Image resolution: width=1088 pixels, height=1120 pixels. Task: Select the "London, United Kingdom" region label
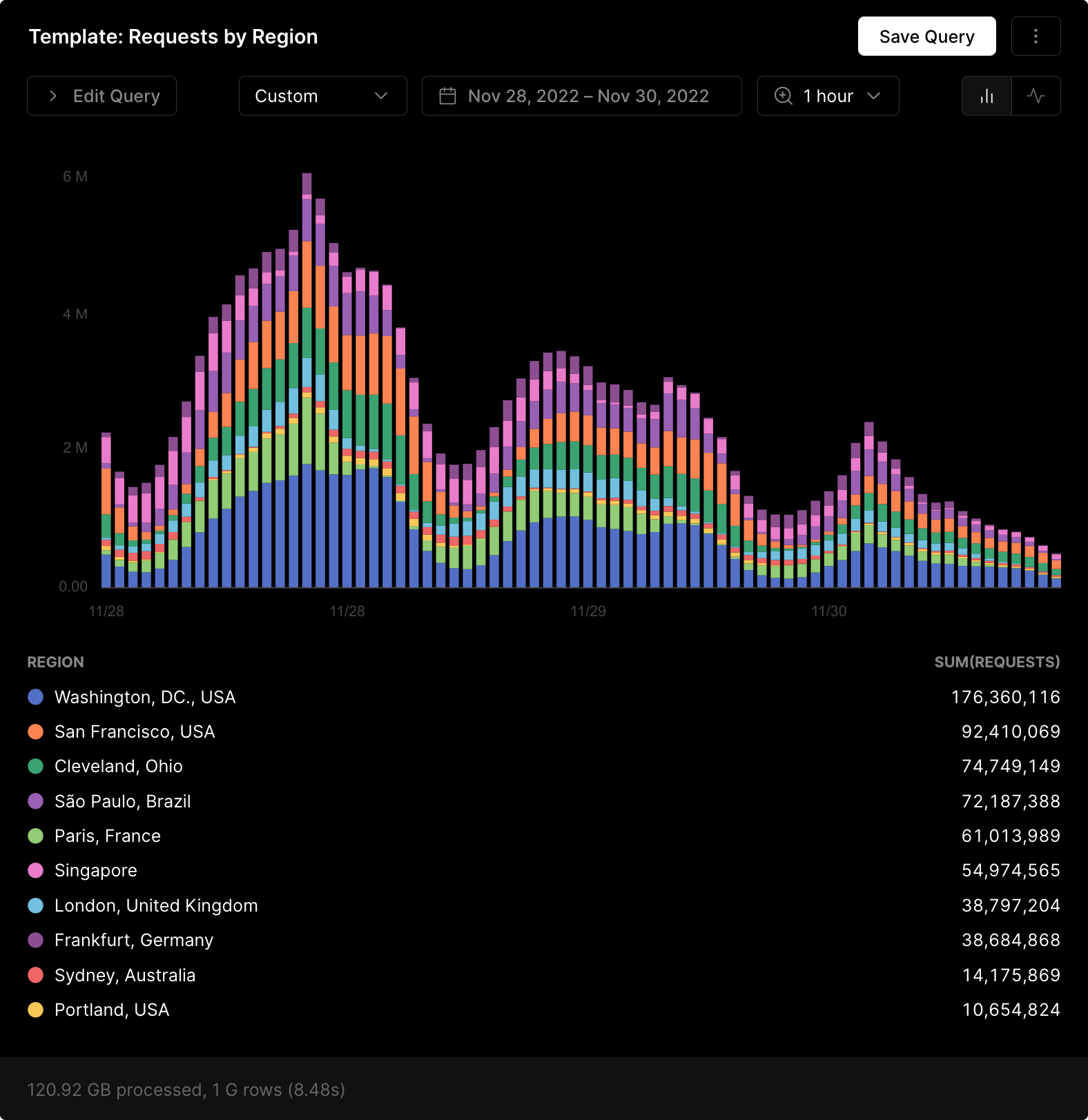[156, 905]
